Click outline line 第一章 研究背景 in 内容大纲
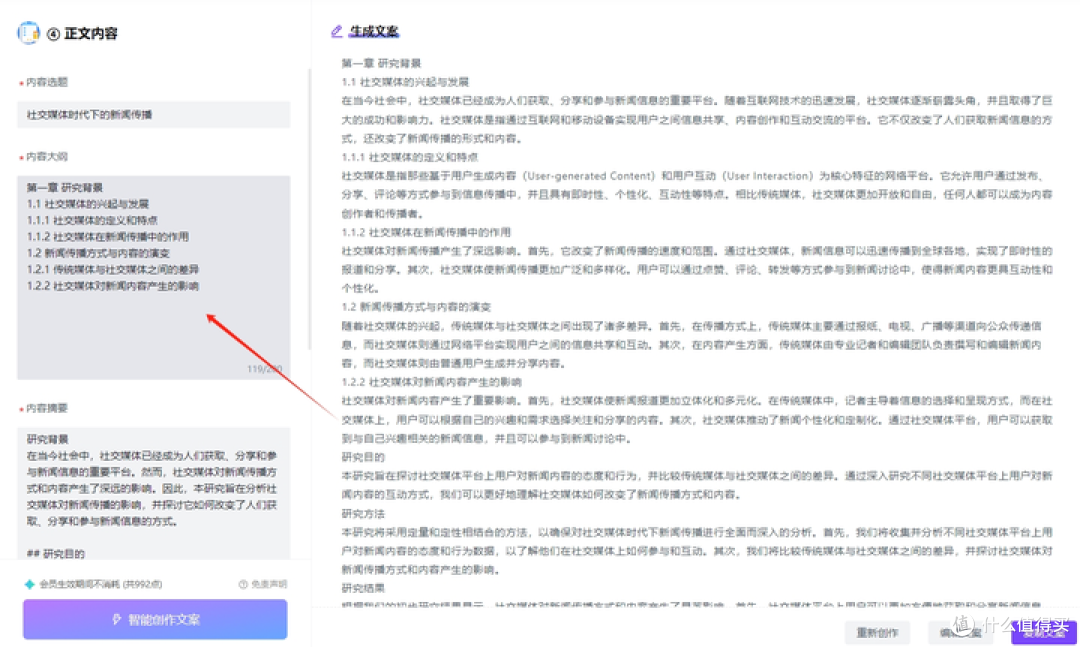The height and width of the screenshot is (647, 1080). click(x=65, y=187)
